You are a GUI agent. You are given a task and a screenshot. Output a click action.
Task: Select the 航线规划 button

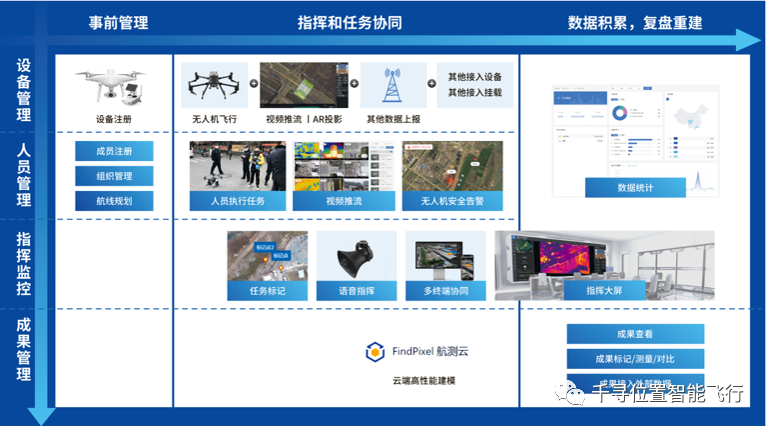coord(114,201)
